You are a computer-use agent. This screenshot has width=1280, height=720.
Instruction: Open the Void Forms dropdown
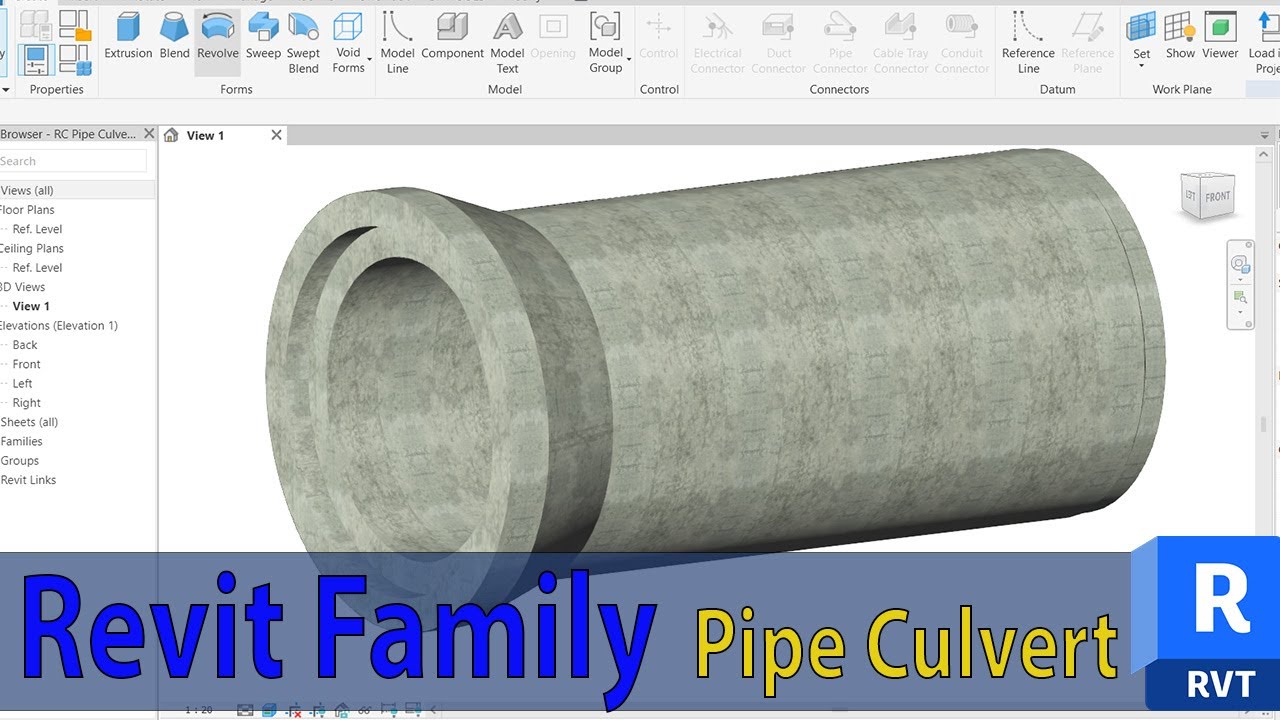pos(349,43)
